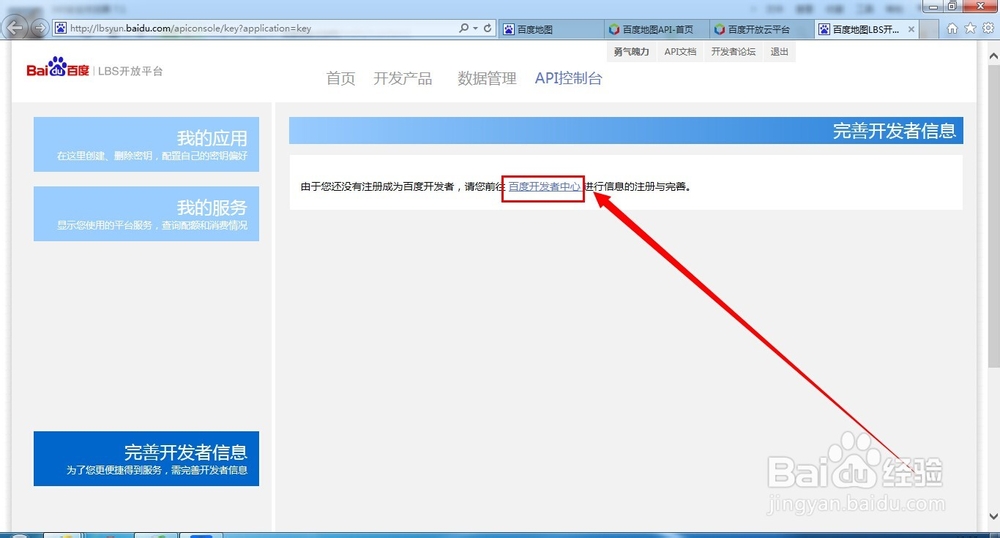Viewport: 1000px width, 538px height.
Task: Open the 开发者论坛 link
Action: coord(733,52)
